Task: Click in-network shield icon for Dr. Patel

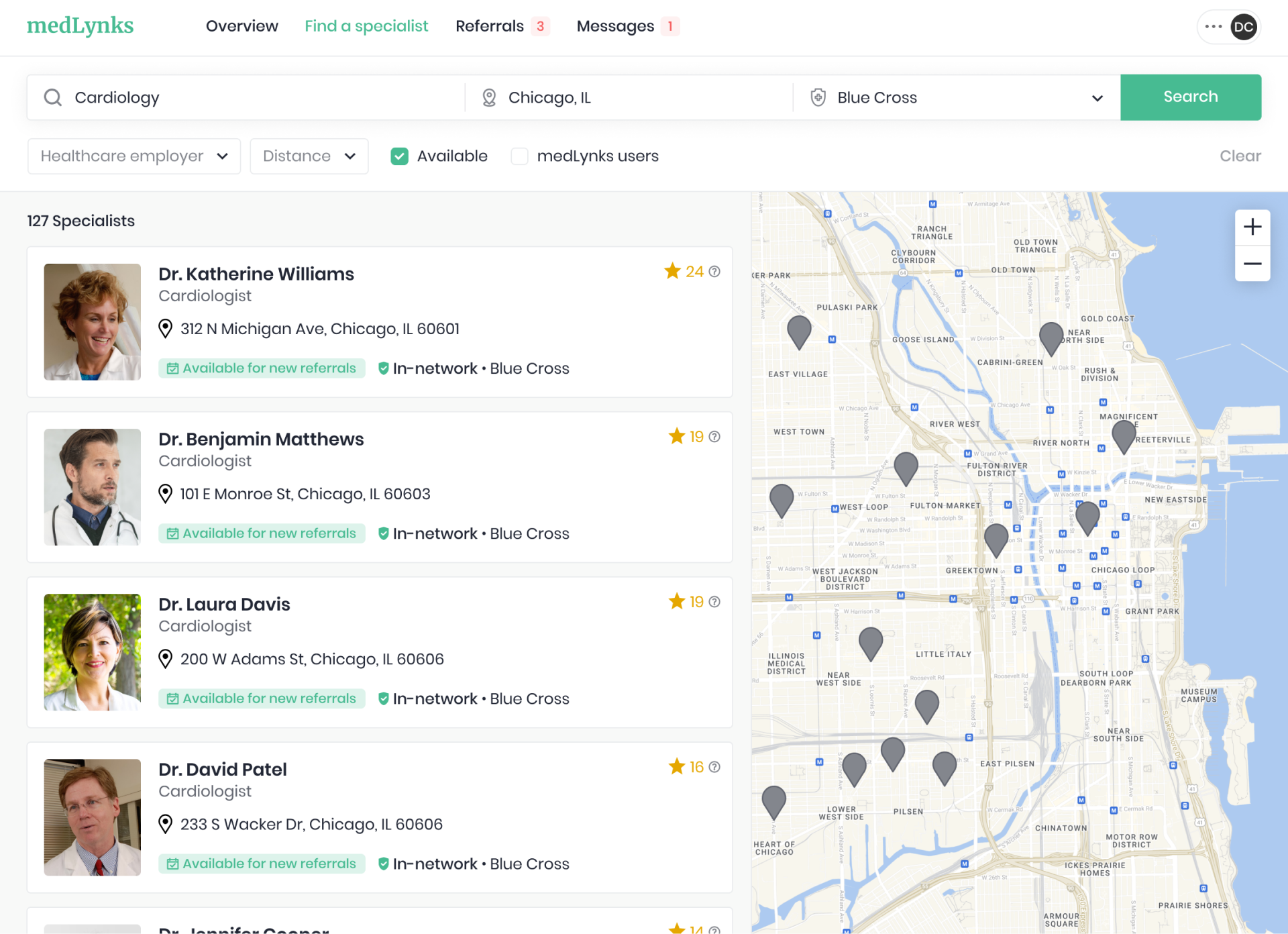Action: coord(384,864)
